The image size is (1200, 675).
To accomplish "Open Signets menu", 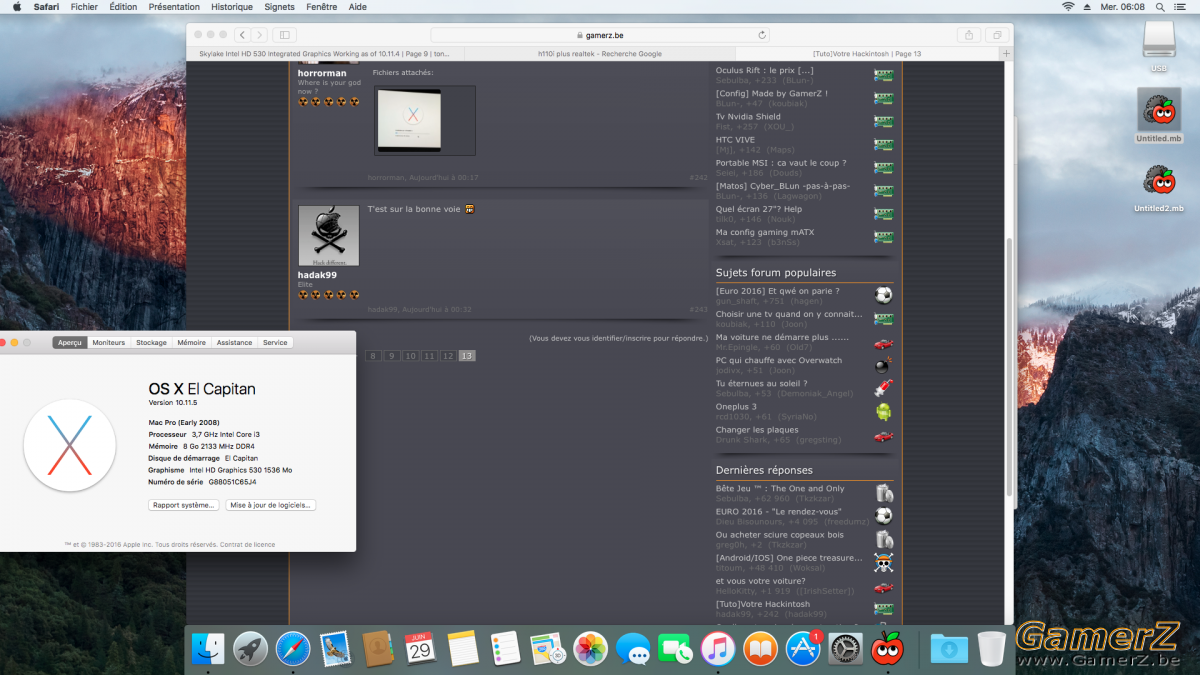I will pos(280,7).
